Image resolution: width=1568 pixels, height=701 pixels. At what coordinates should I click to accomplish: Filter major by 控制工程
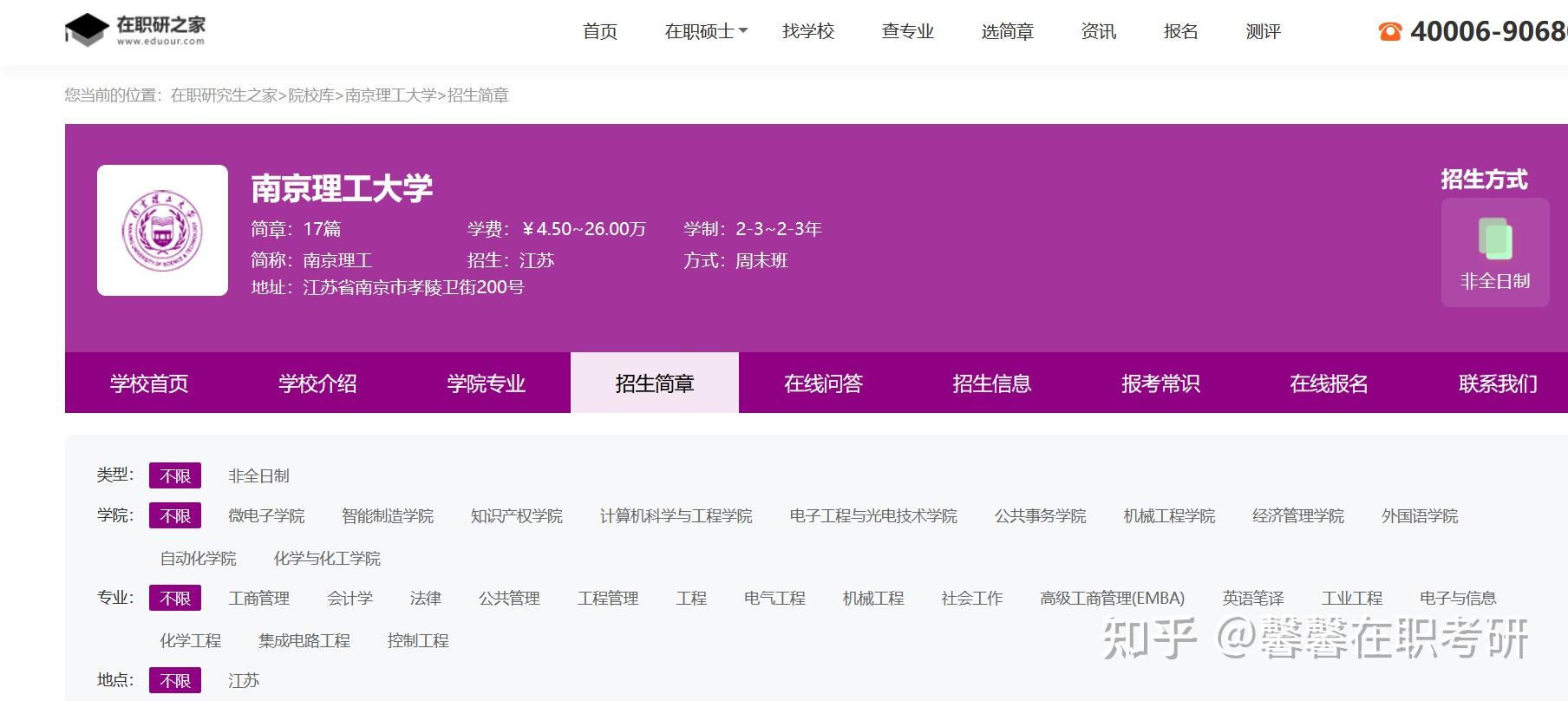click(x=418, y=640)
